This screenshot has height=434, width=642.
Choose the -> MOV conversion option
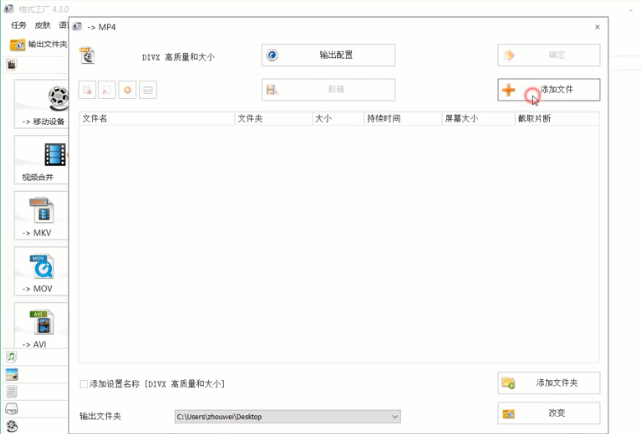[41, 271]
